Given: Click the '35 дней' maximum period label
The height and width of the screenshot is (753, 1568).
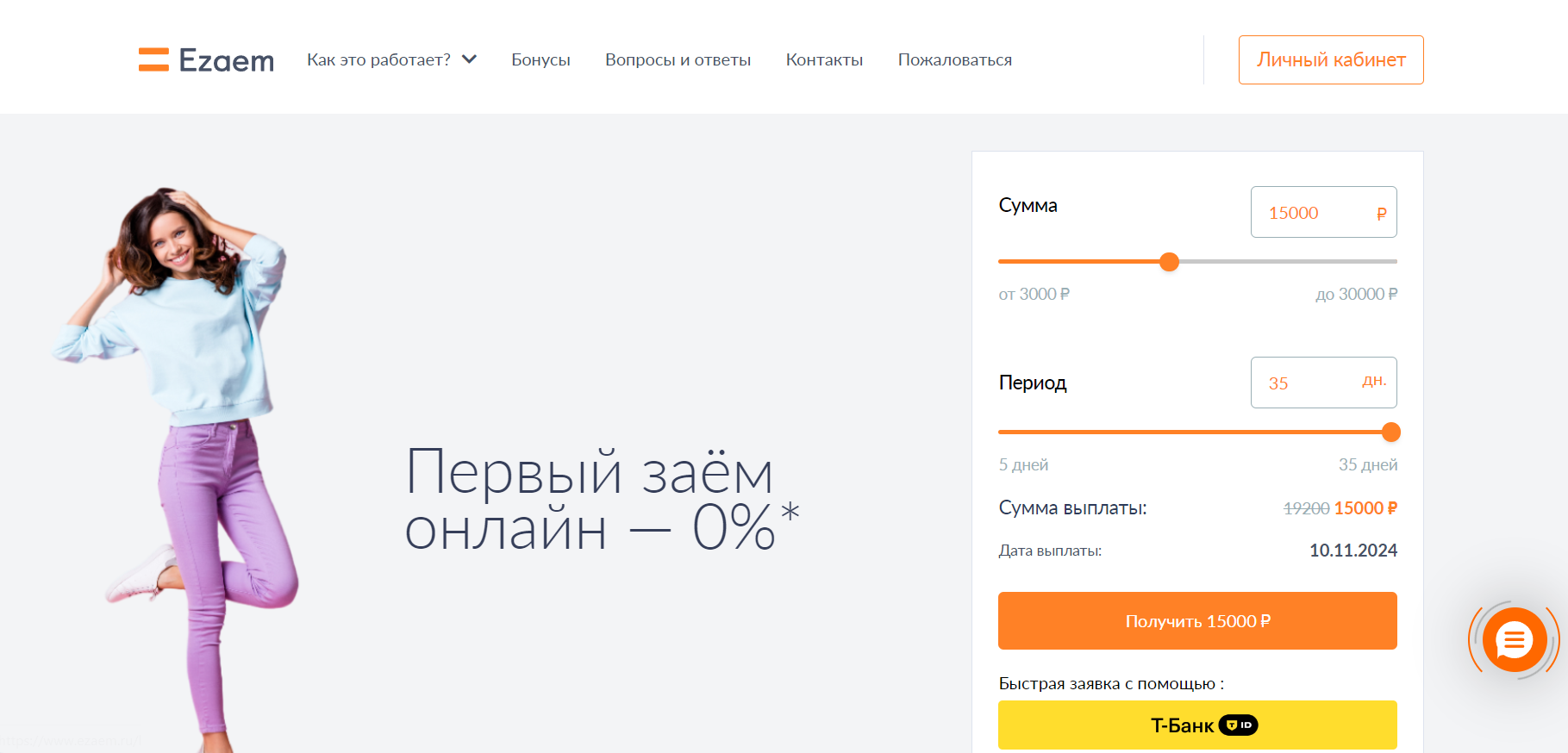Looking at the screenshot, I should [x=1368, y=464].
